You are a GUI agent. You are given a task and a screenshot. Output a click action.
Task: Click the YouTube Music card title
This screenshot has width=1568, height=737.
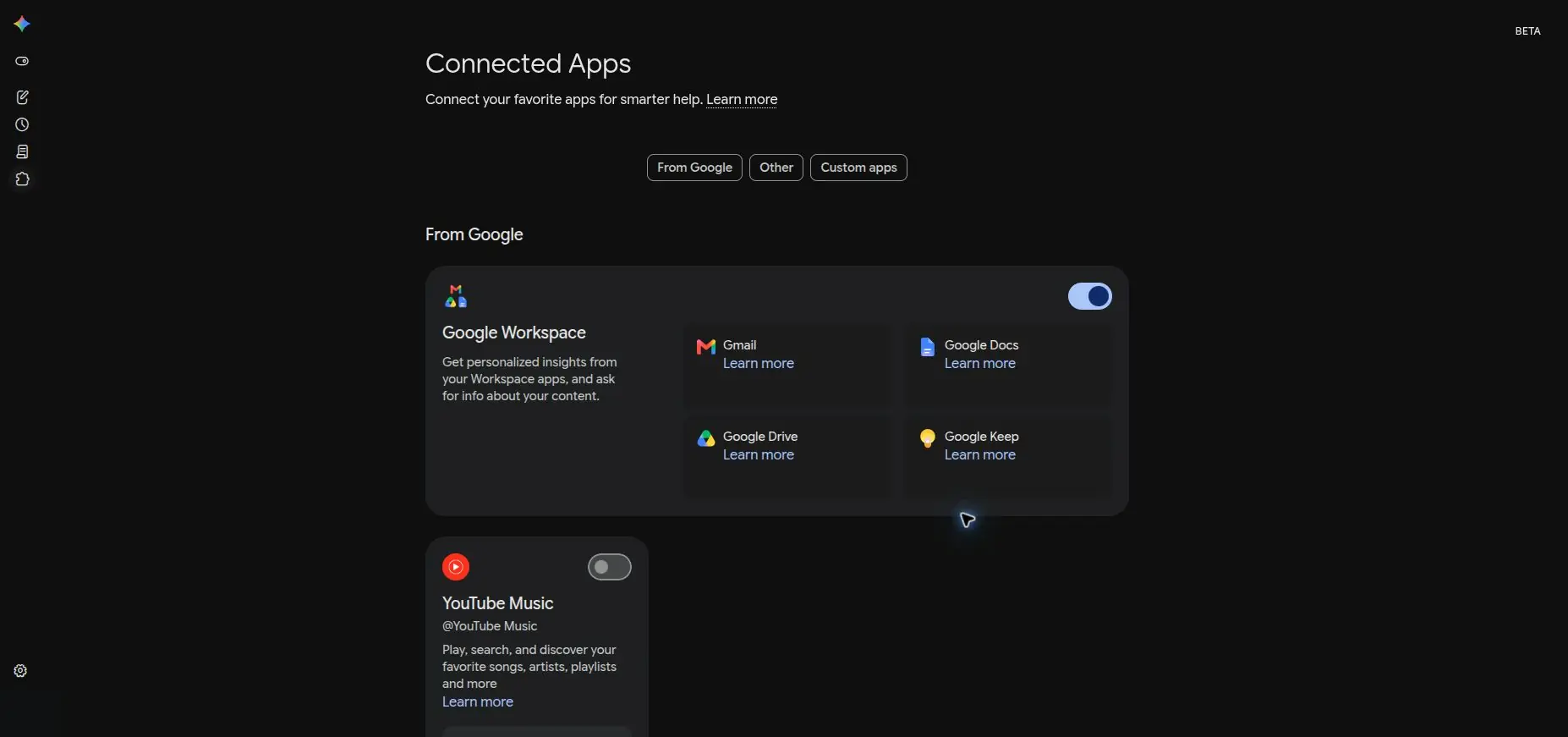(x=498, y=603)
